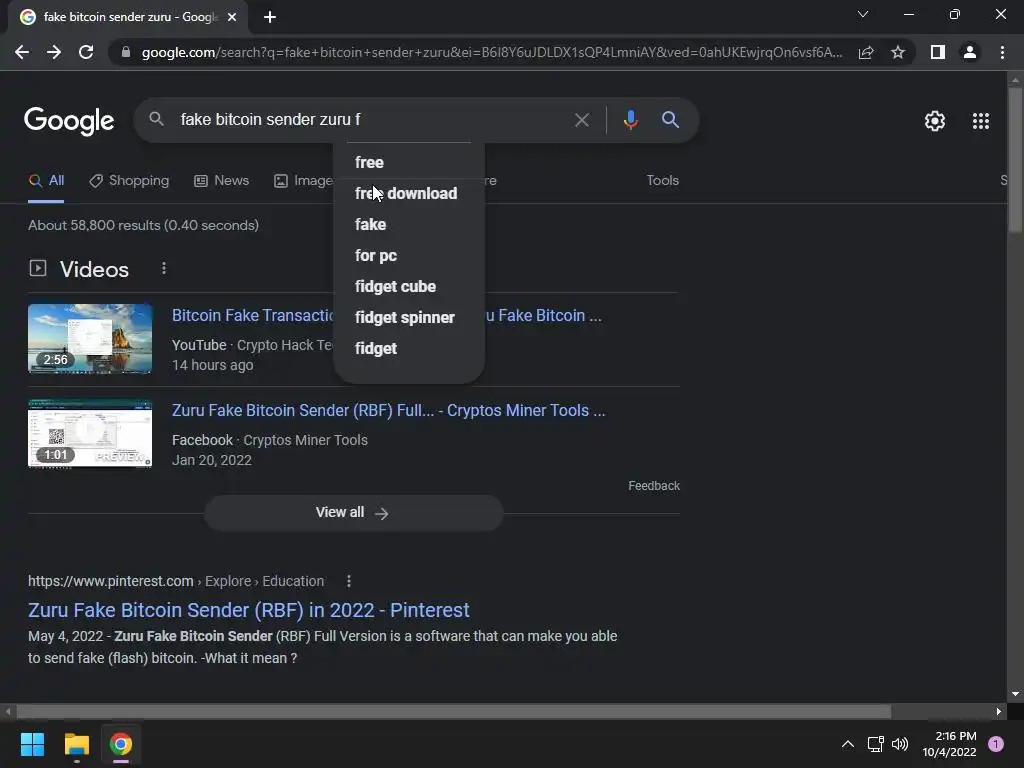Click the vertical scrollbar's down arrow
1024x768 pixels.
coord(1015,695)
